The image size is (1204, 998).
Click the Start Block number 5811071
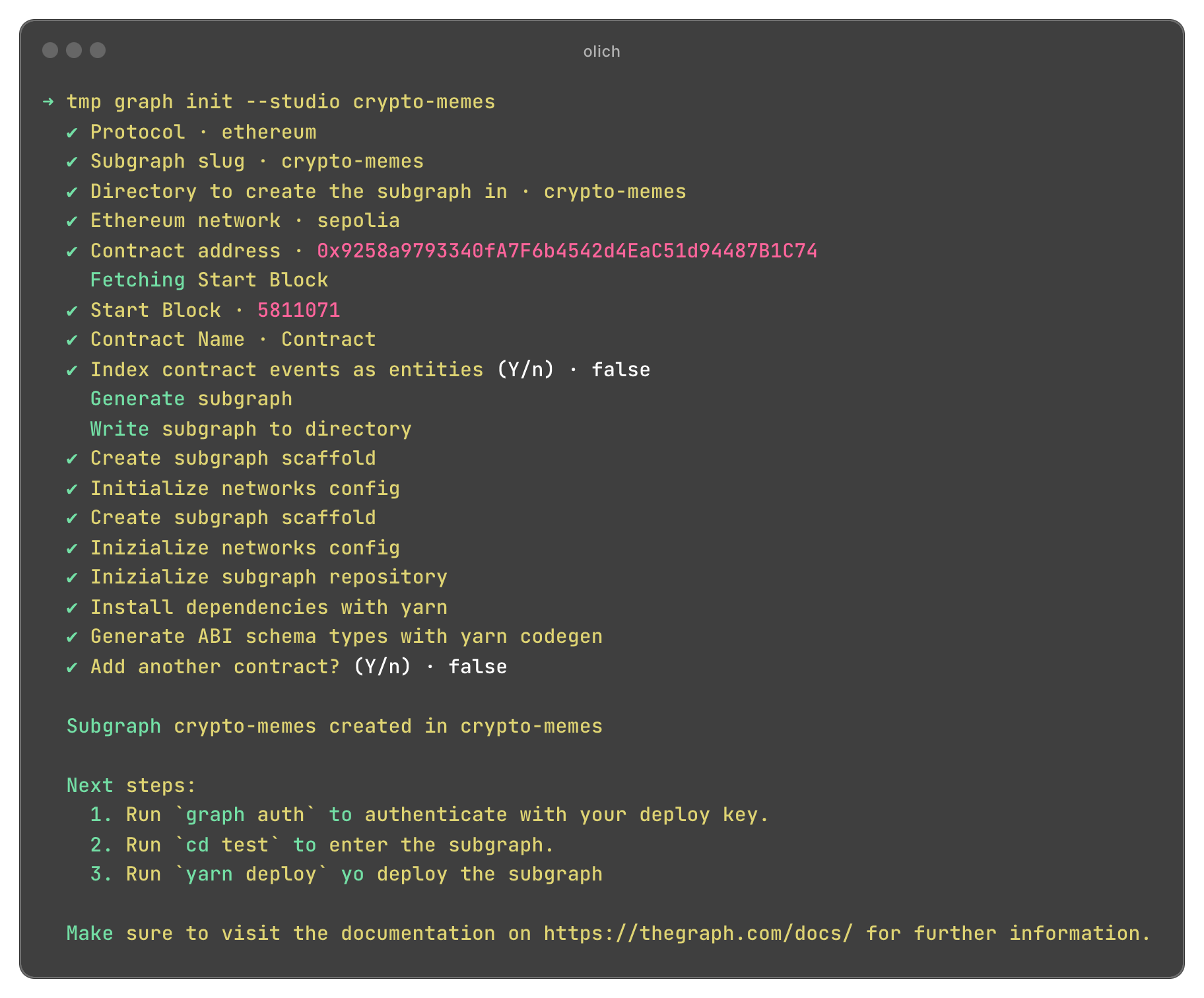(x=298, y=310)
